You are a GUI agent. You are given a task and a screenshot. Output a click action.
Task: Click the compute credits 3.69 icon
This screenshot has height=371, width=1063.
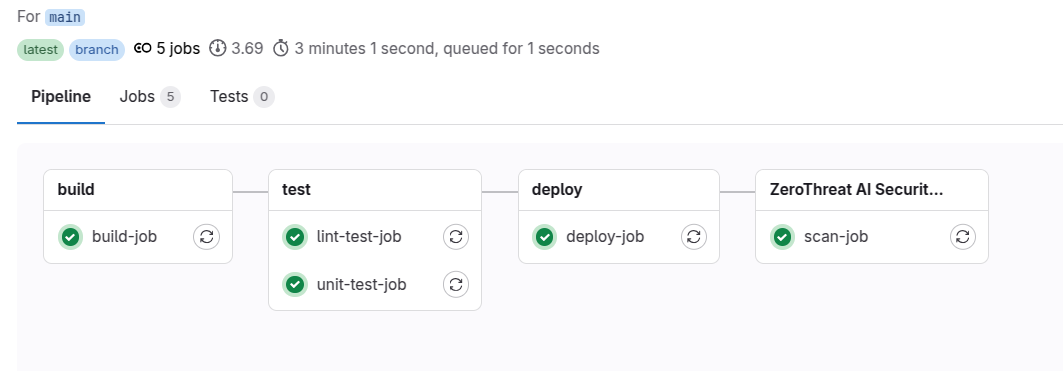tap(218, 49)
